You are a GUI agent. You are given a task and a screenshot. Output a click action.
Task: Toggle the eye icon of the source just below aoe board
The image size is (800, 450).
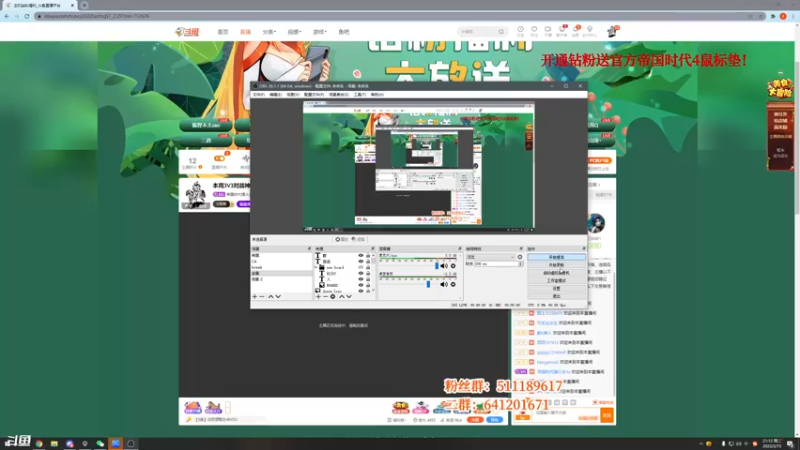point(361,273)
